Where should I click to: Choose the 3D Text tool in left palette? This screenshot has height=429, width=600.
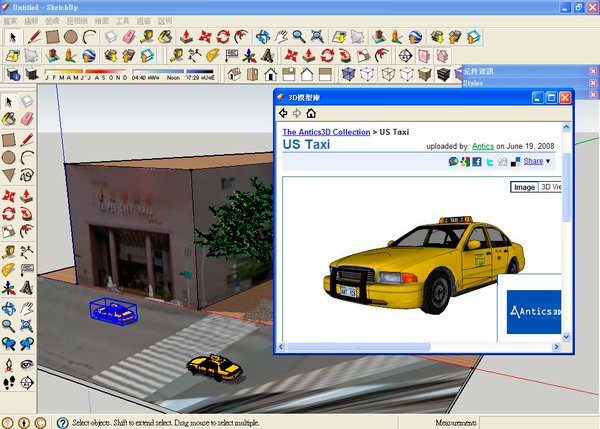[26, 288]
